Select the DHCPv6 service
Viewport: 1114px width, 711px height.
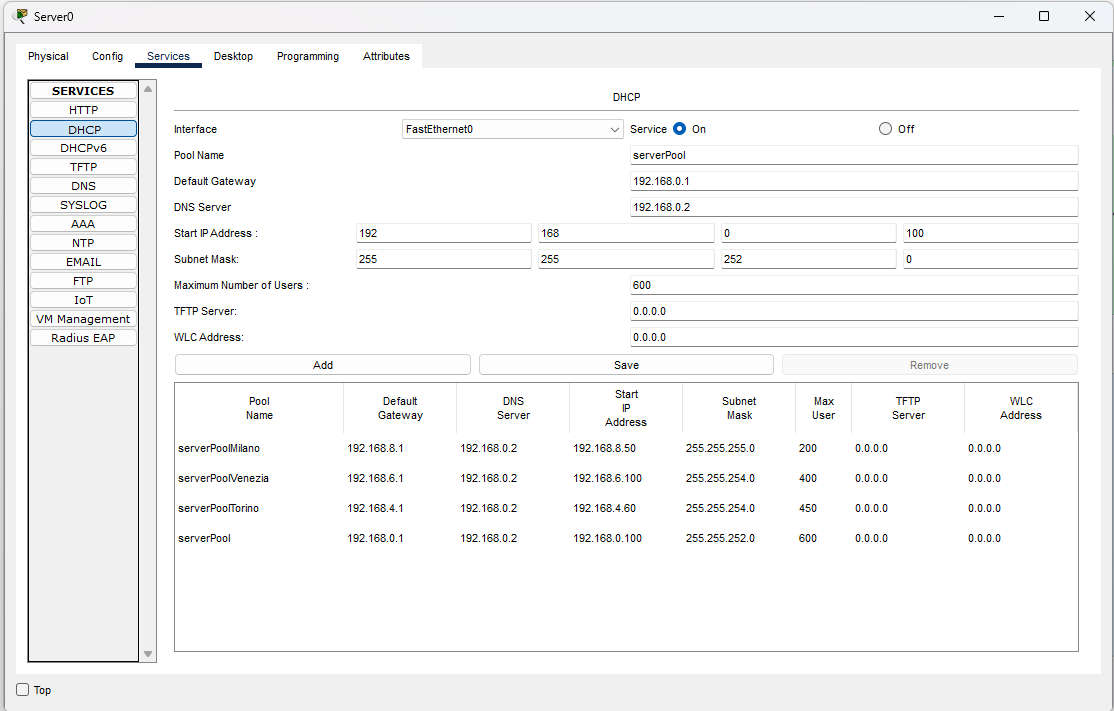click(x=83, y=147)
